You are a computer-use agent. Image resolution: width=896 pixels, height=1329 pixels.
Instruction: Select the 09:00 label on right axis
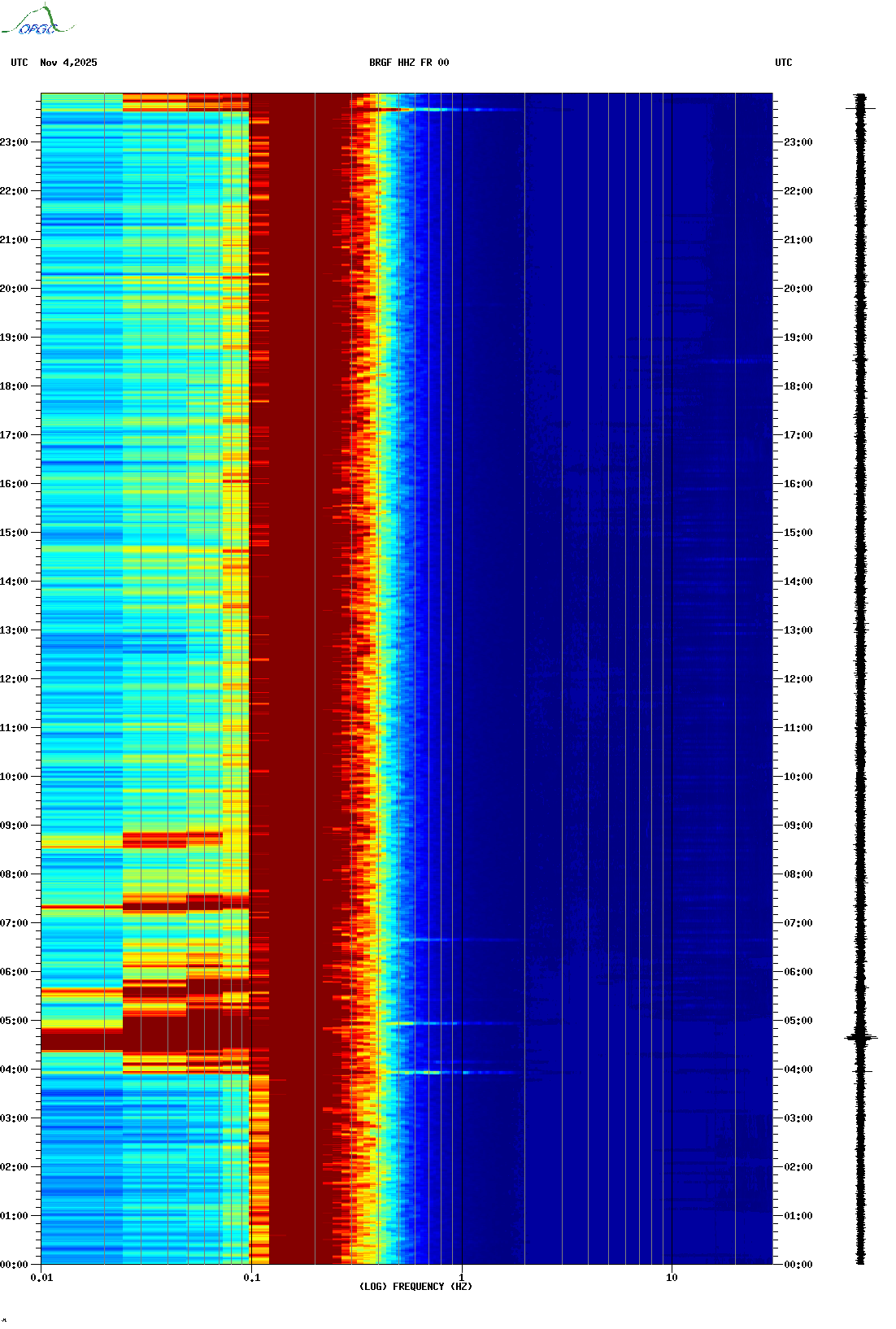[798, 826]
